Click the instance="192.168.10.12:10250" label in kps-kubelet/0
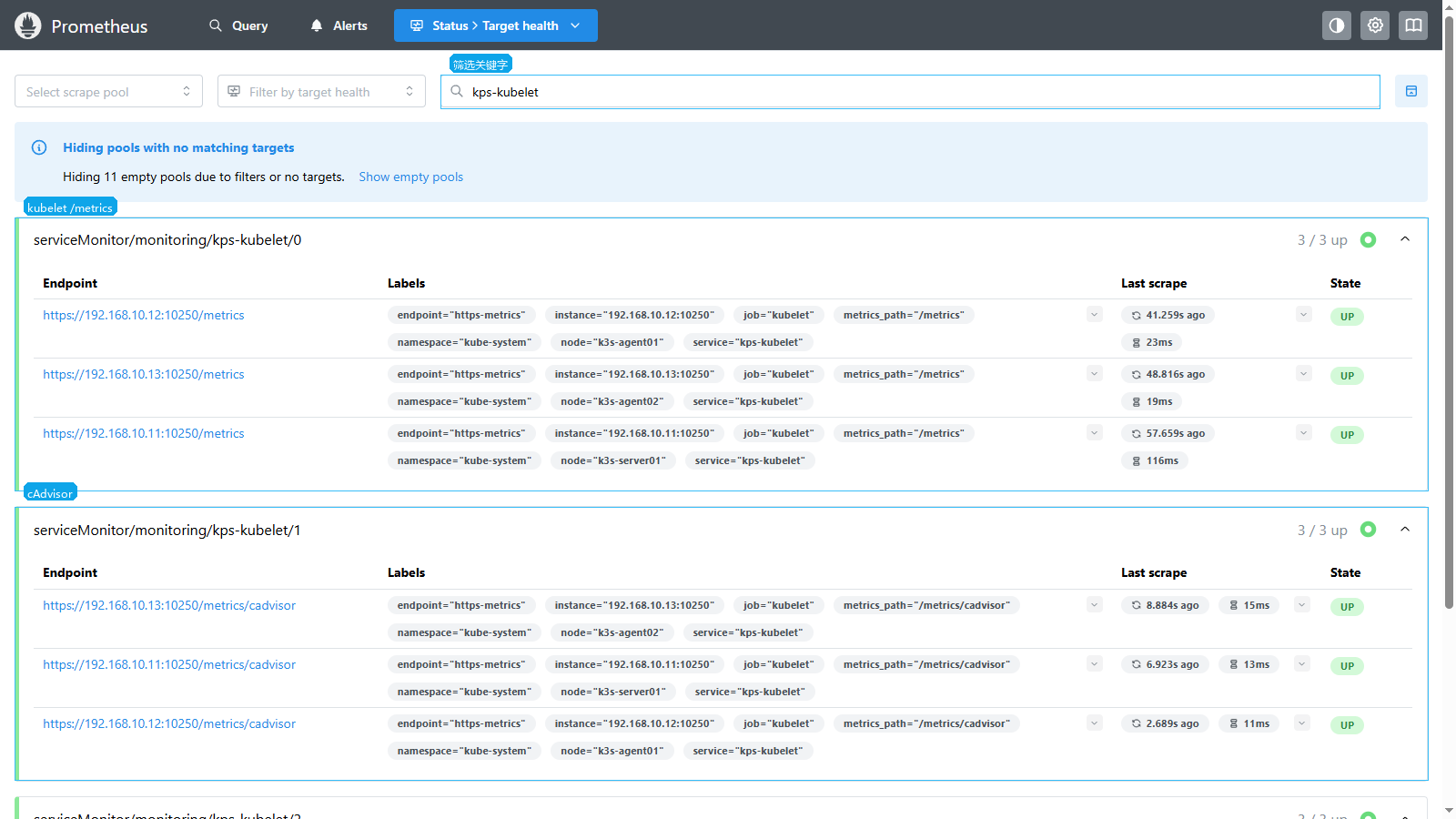The width and height of the screenshot is (1456, 819). (x=634, y=315)
